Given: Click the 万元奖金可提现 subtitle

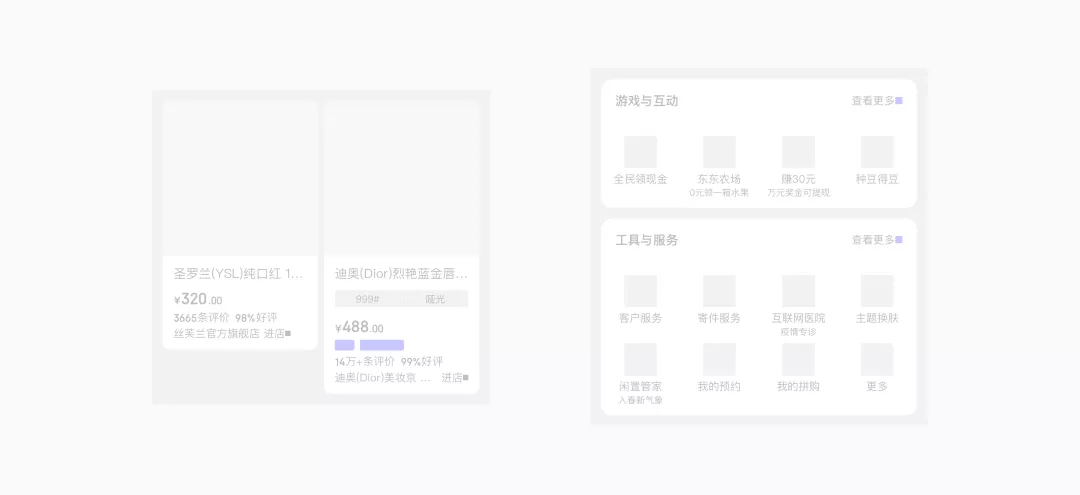Looking at the screenshot, I should (798, 193).
